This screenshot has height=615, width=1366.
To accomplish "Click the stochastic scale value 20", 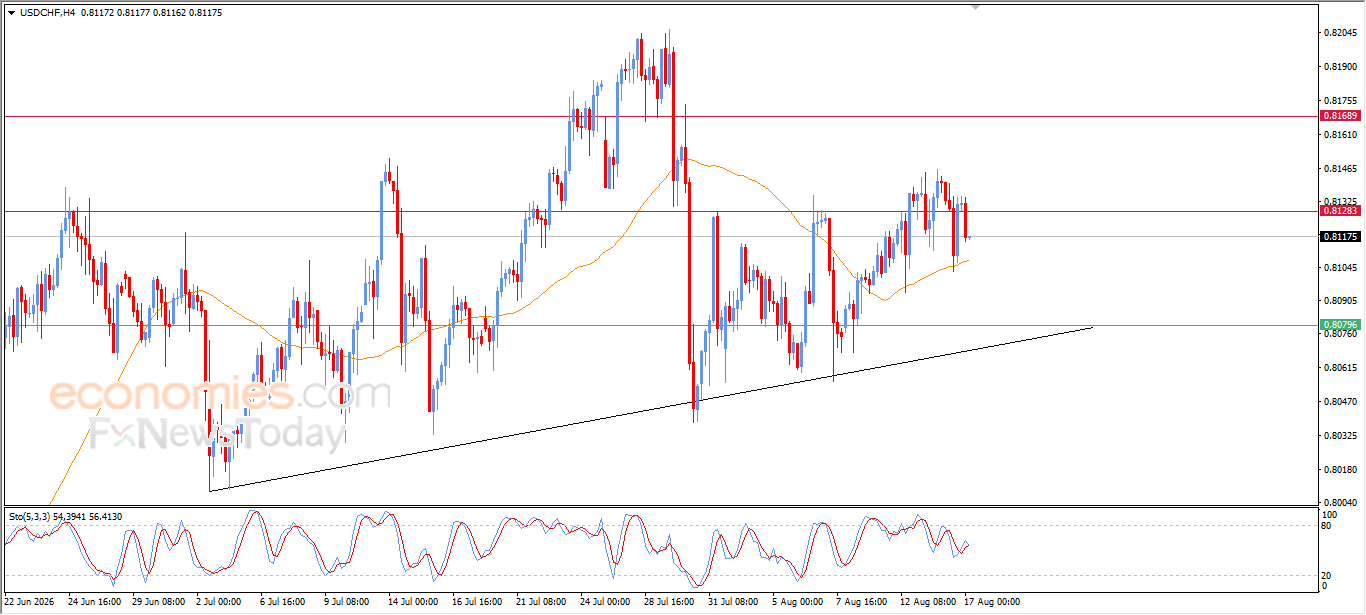I will pyautogui.click(x=1327, y=575).
